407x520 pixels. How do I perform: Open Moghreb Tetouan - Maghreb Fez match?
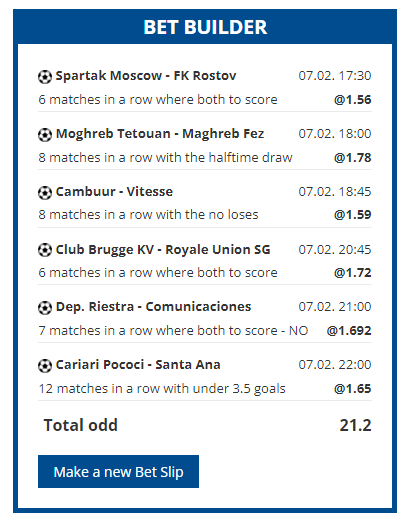coord(160,134)
